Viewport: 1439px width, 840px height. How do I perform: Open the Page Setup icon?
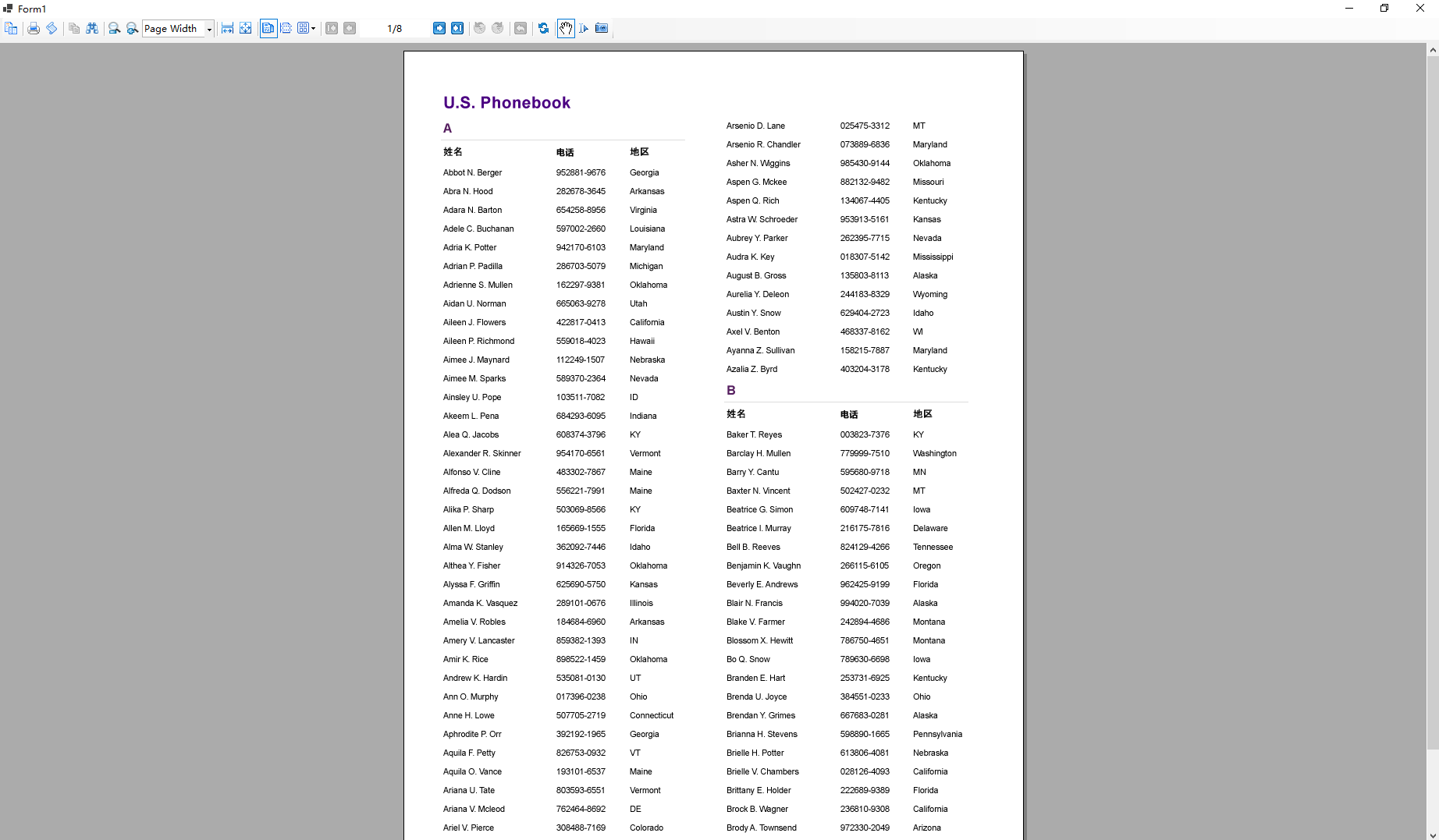click(x=52, y=28)
